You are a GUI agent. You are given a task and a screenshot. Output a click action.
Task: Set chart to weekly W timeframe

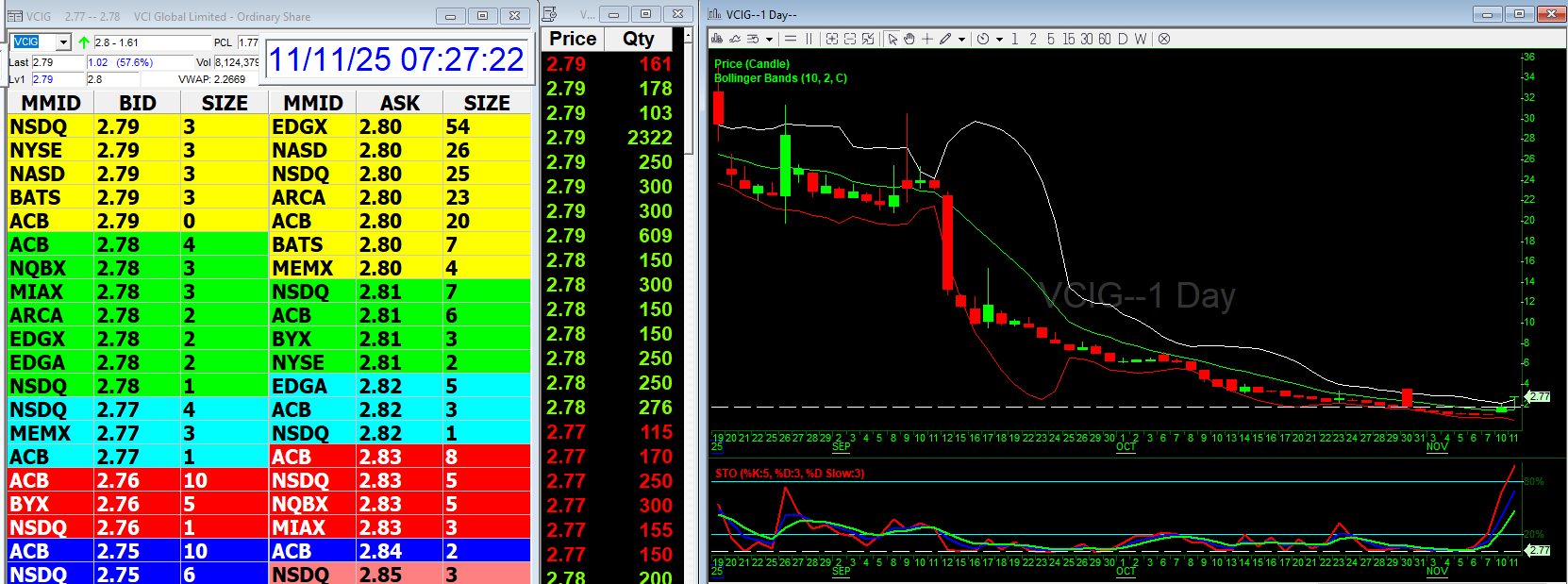[x=1141, y=39]
